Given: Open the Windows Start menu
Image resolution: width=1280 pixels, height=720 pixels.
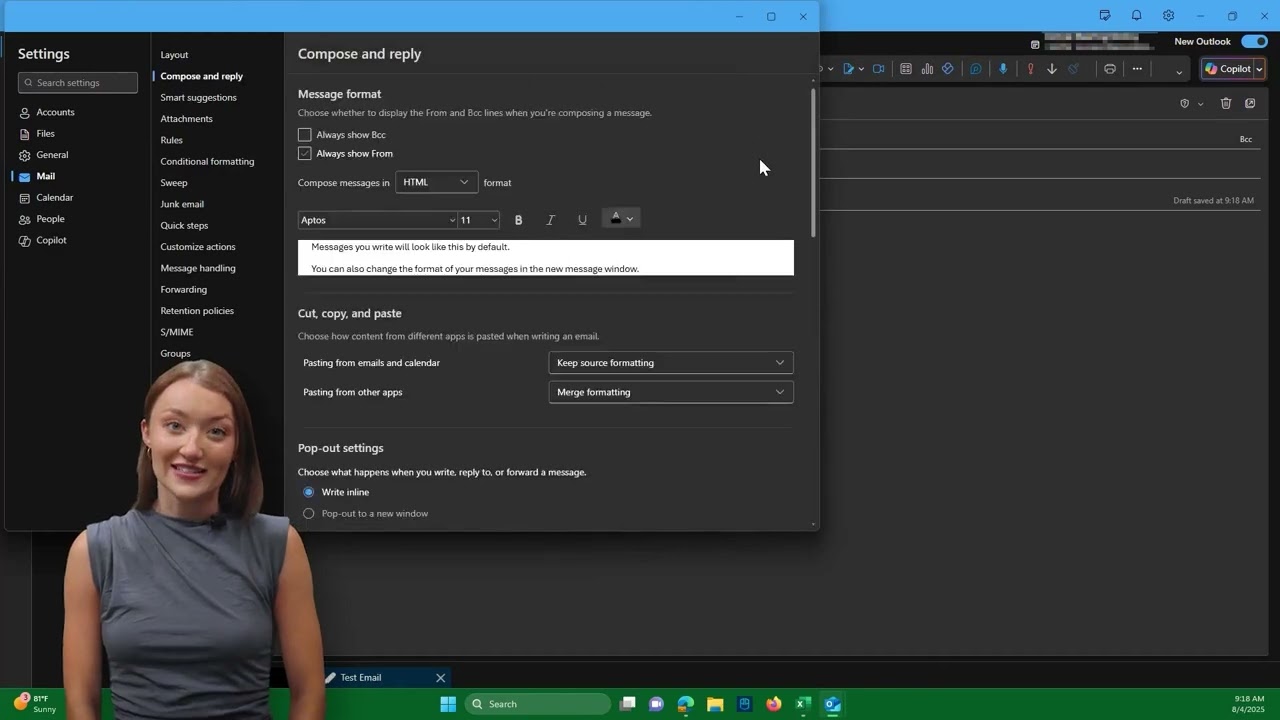Looking at the screenshot, I should [x=448, y=704].
